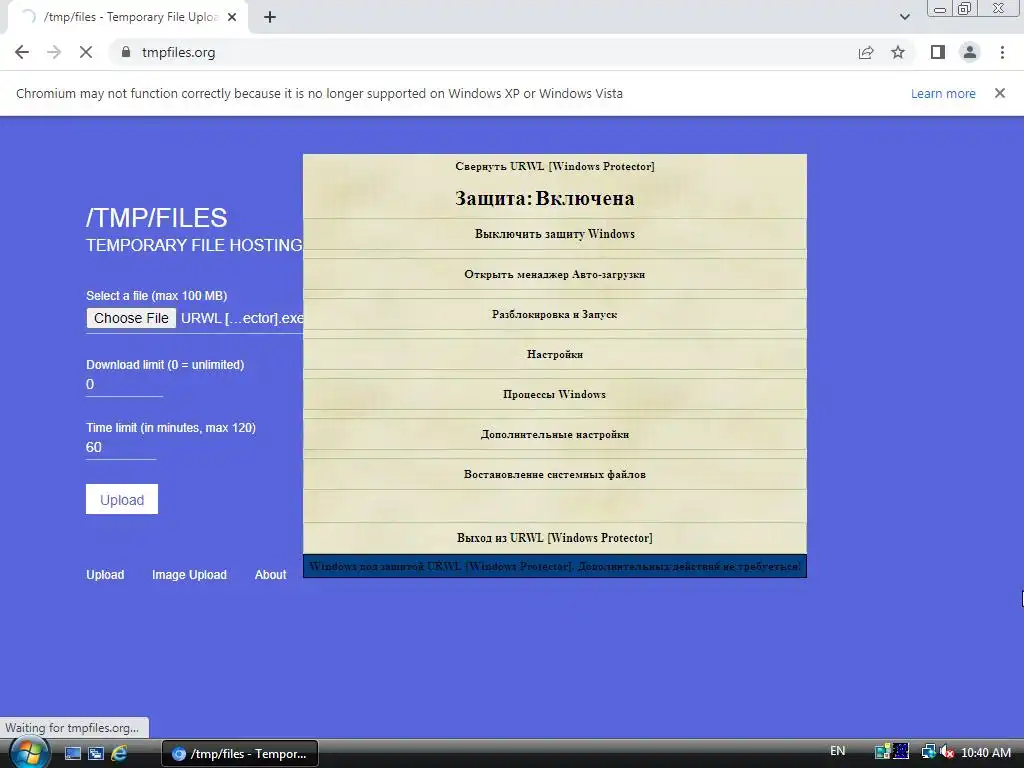1024x768 pixels.
Task: Click Свернуть URWL [Windows Protector]
Action: [554, 167]
